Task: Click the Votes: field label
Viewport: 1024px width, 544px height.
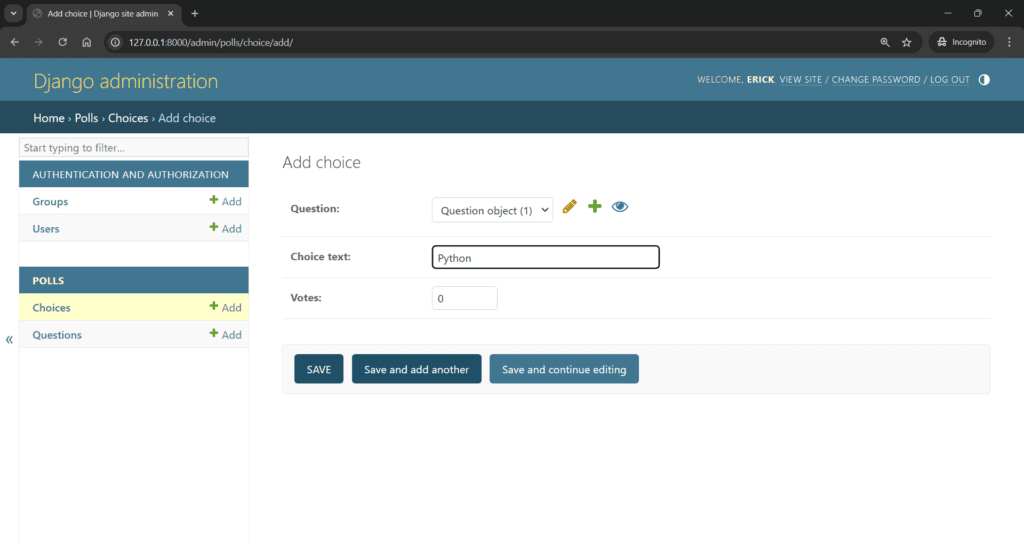Action: [x=306, y=298]
